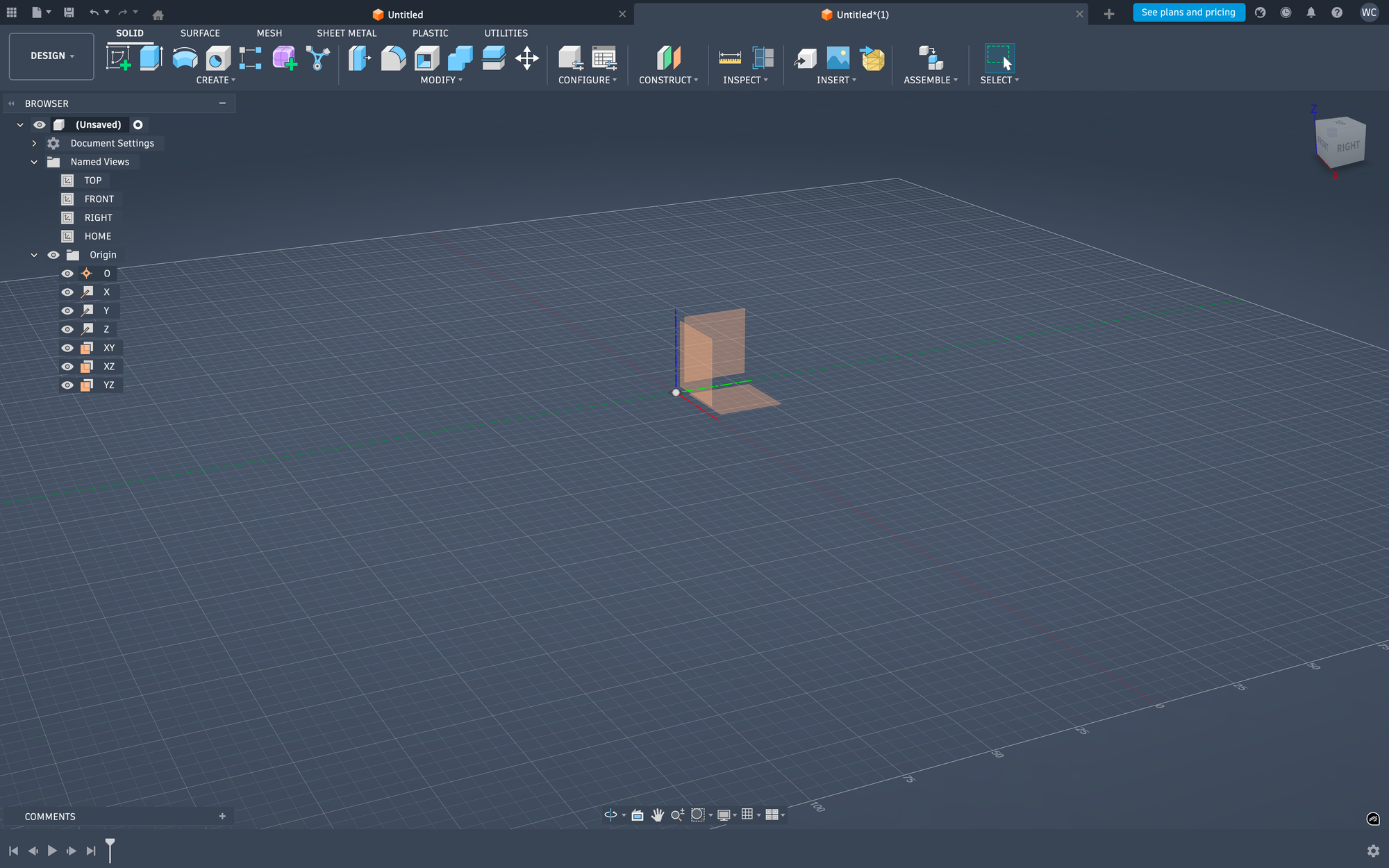Click See plans and pricing button
Image resolution: width=1389 pixels, height=868 pixels.
1188,12
